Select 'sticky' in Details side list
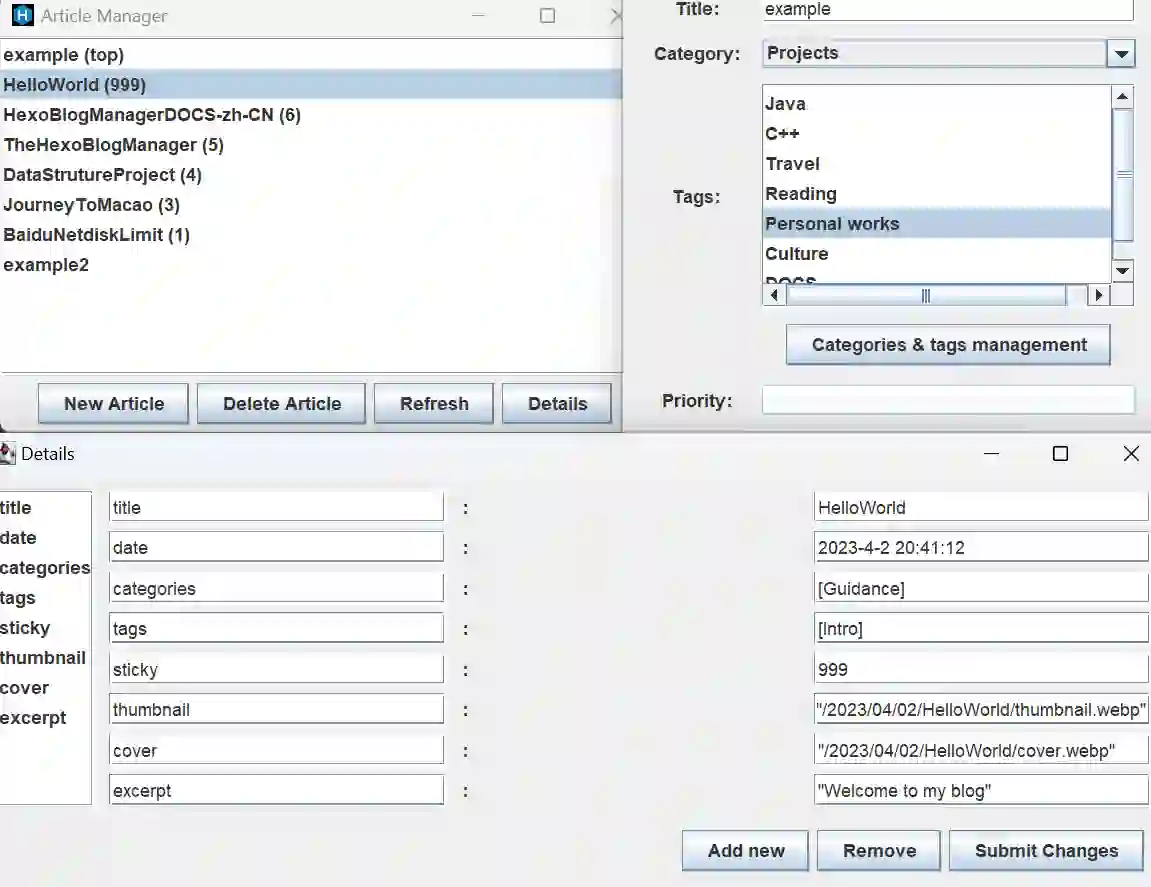 [46, 629]
